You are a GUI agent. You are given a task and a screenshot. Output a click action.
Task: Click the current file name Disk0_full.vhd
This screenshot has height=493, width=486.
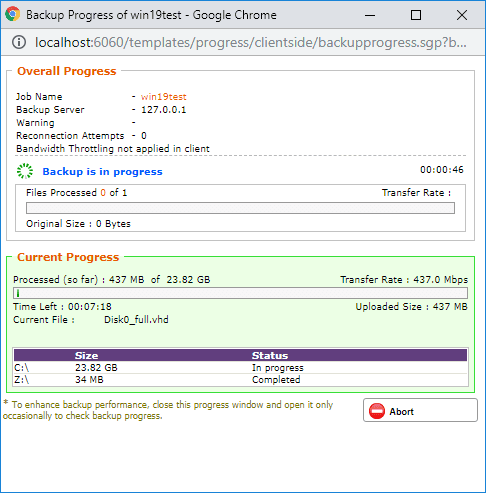(x=136, y=320)
